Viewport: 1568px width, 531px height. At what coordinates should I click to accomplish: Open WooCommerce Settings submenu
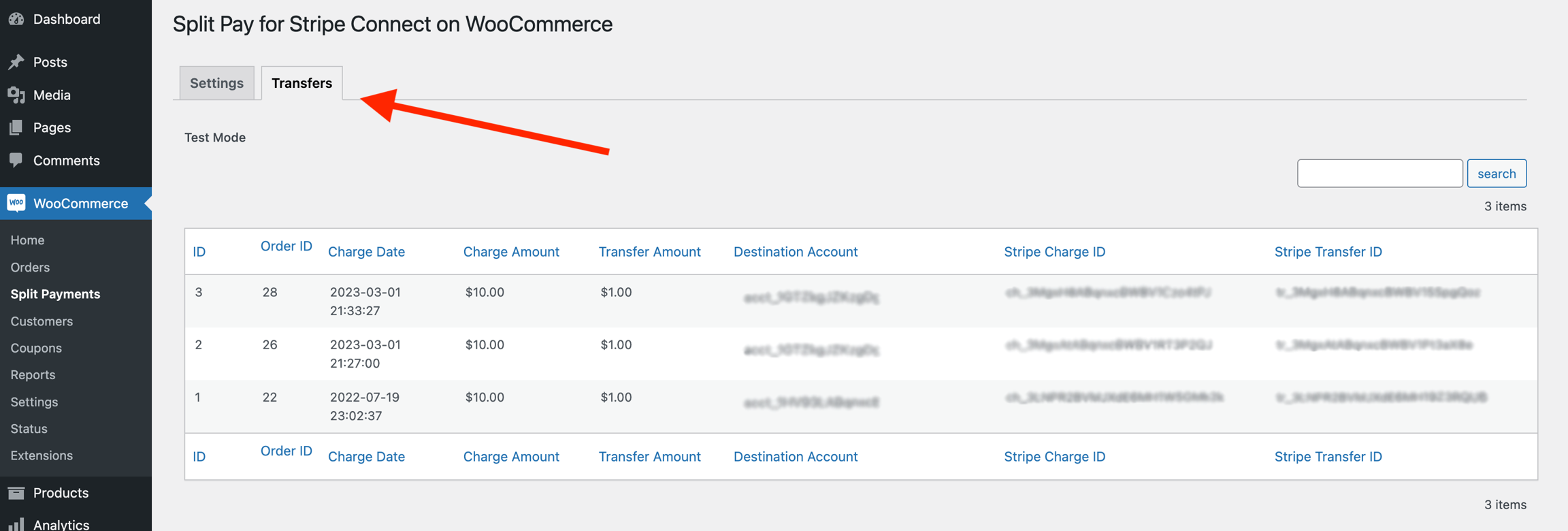pyautogui.click(x=34, y=402)
